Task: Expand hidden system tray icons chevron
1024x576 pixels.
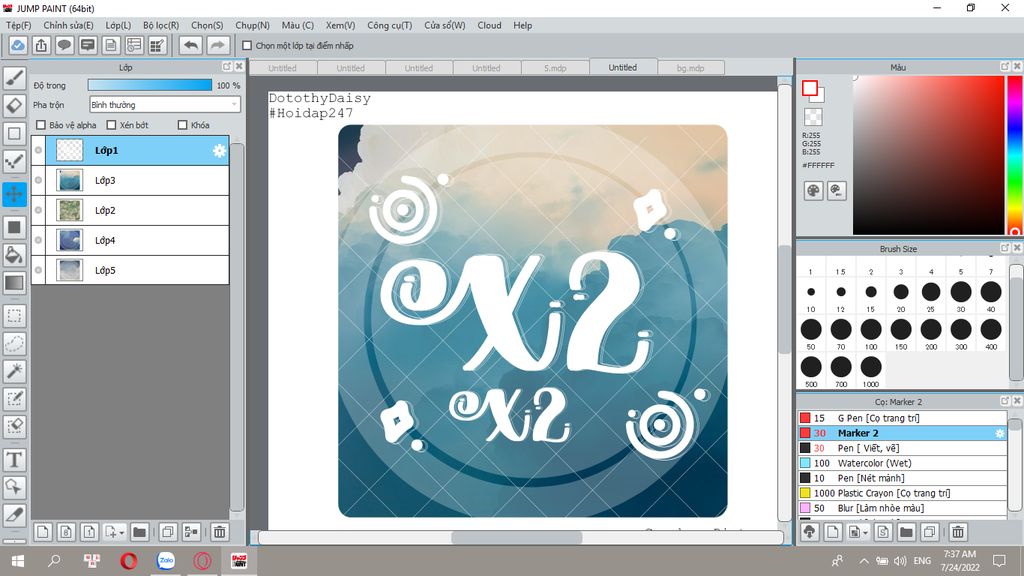Action: point(863,561)
